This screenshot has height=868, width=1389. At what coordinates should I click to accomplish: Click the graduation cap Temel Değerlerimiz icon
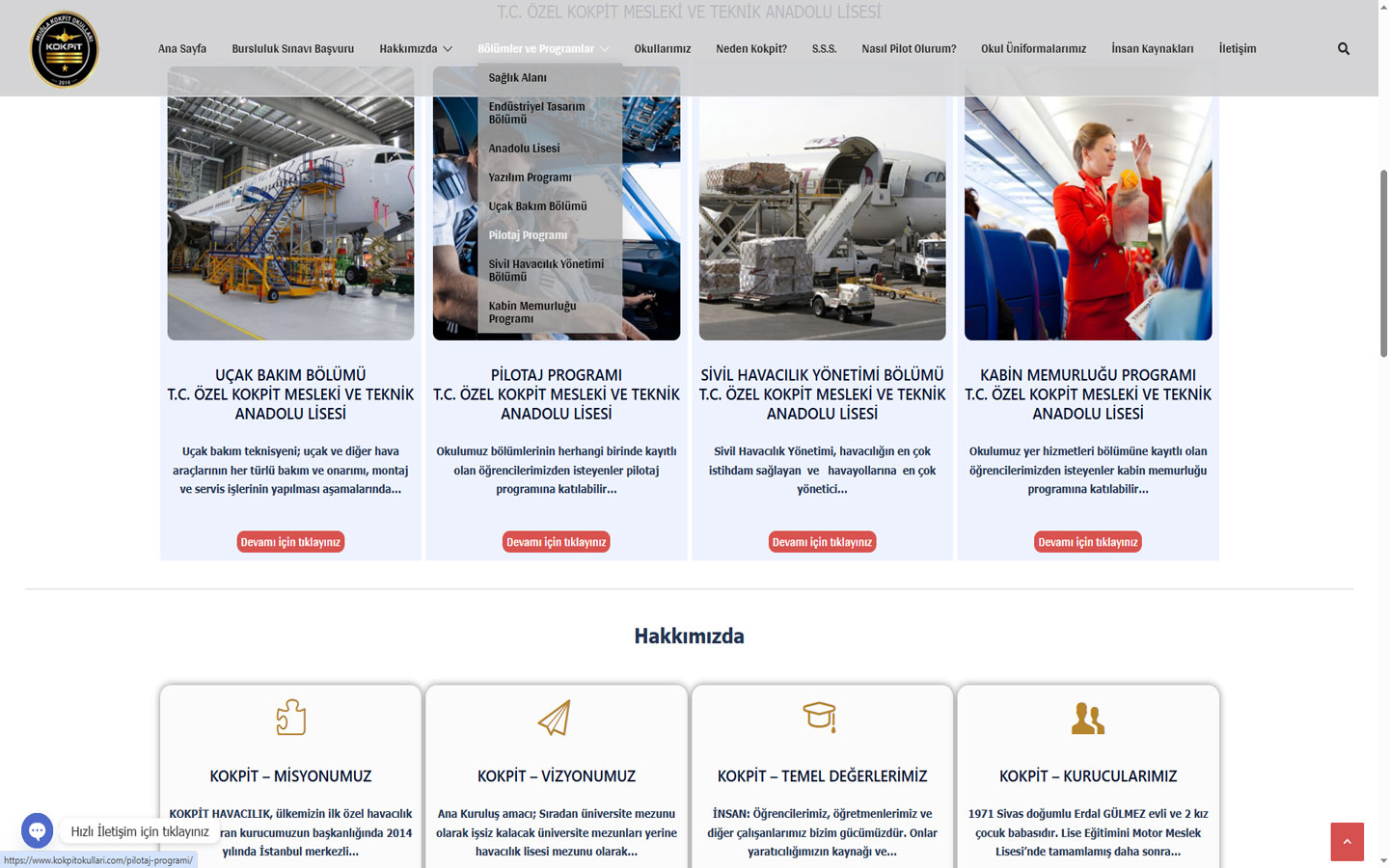coord(821,717)
